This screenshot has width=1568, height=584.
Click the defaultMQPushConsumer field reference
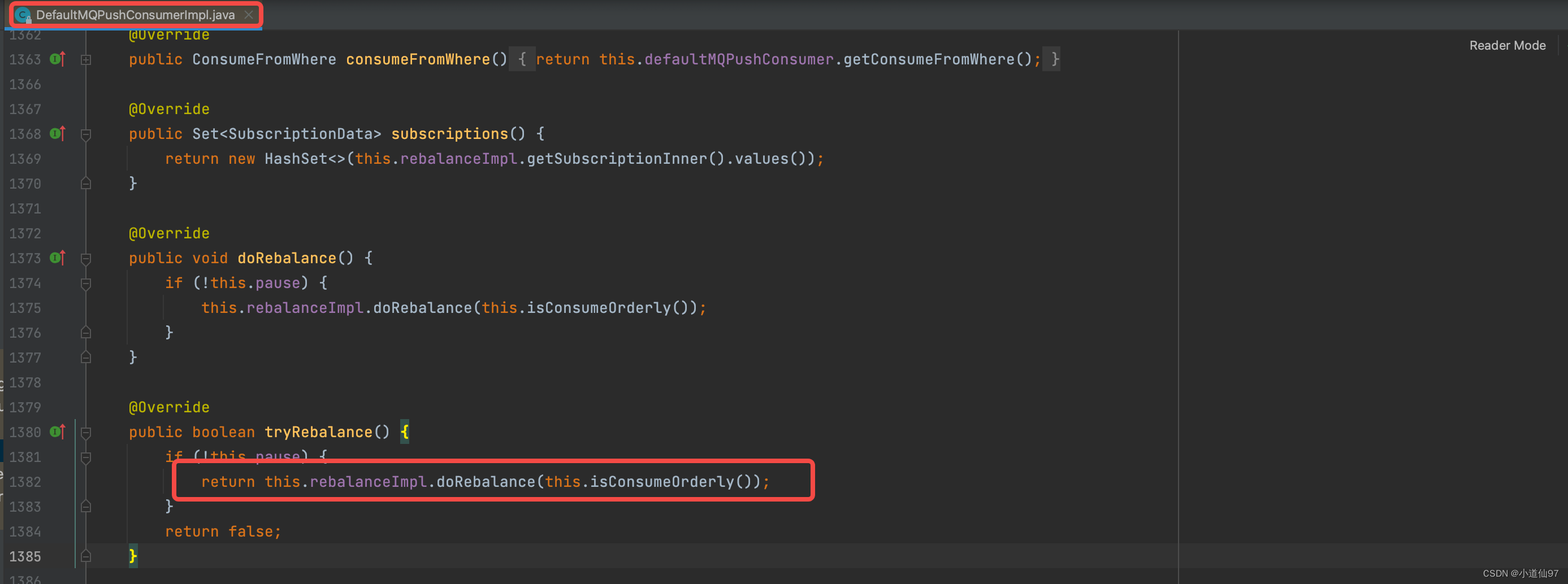738,60
